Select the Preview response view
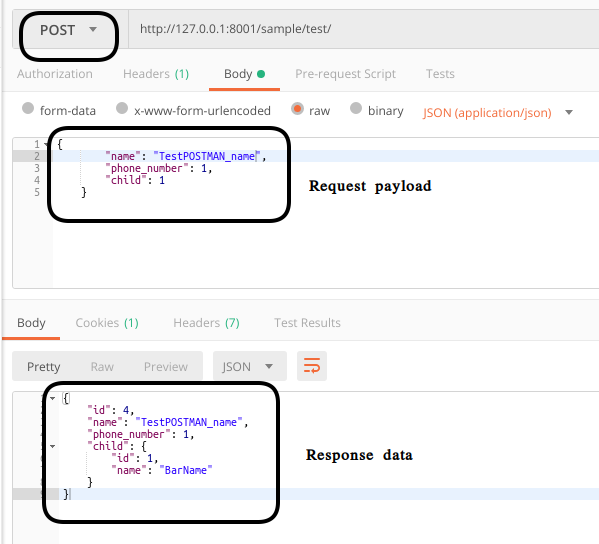This screenshot has width=599, height=544. point(166,367)
